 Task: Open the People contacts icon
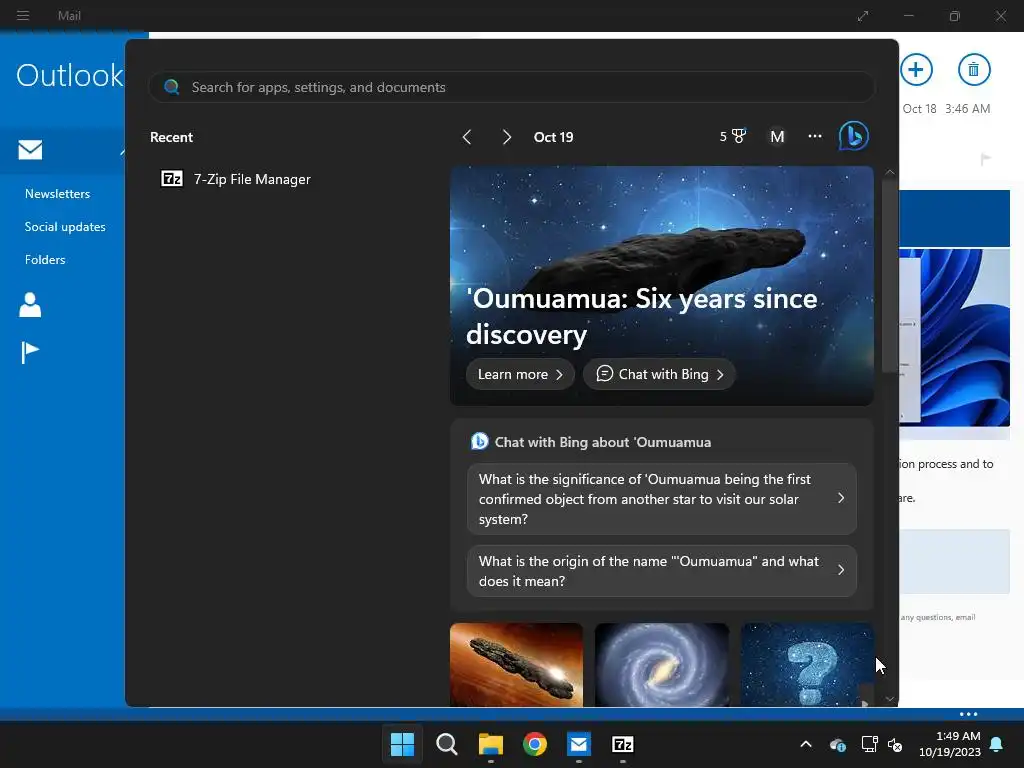pyautogui.click(x=30, y=304)
